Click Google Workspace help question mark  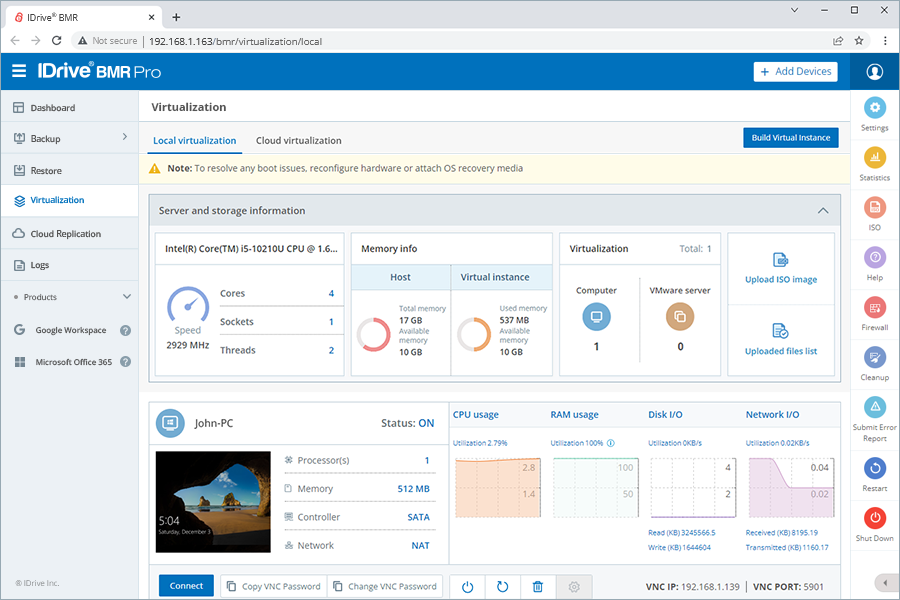coord(125,330)
